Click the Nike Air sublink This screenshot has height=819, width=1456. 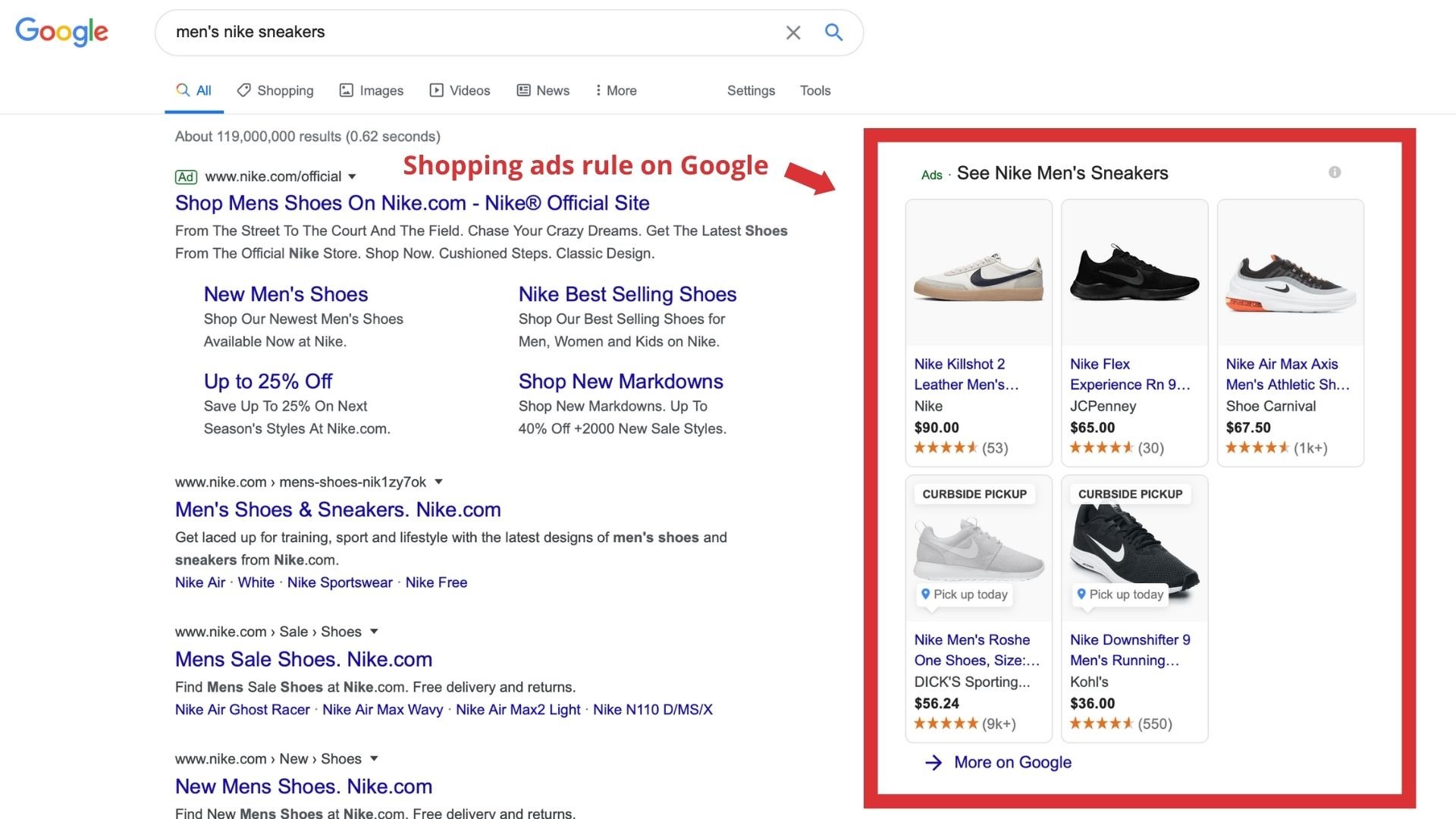(200, 582)
